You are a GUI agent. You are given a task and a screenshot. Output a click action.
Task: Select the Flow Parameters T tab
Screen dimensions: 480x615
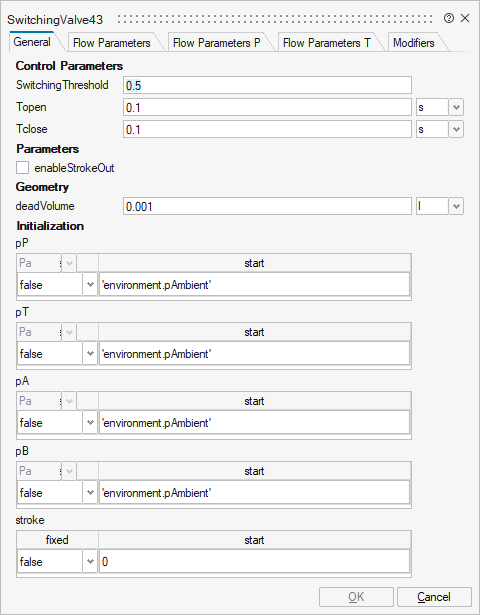click(x=327, y=43)
